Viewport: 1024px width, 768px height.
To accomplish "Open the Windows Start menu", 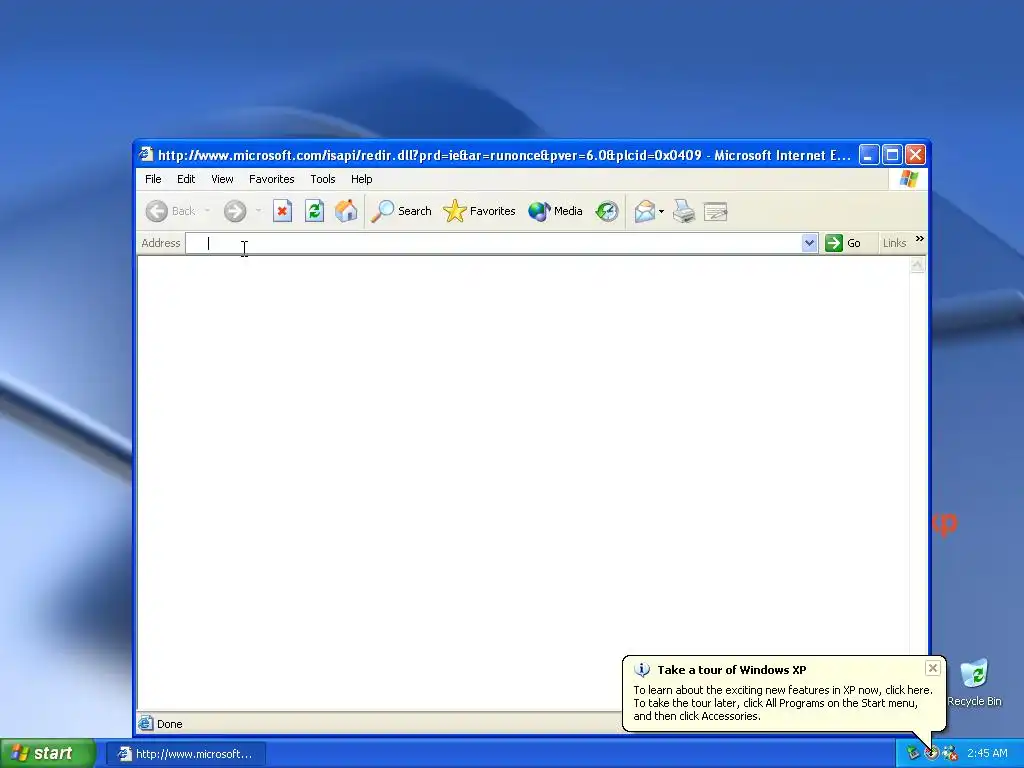I will [48, 753].
